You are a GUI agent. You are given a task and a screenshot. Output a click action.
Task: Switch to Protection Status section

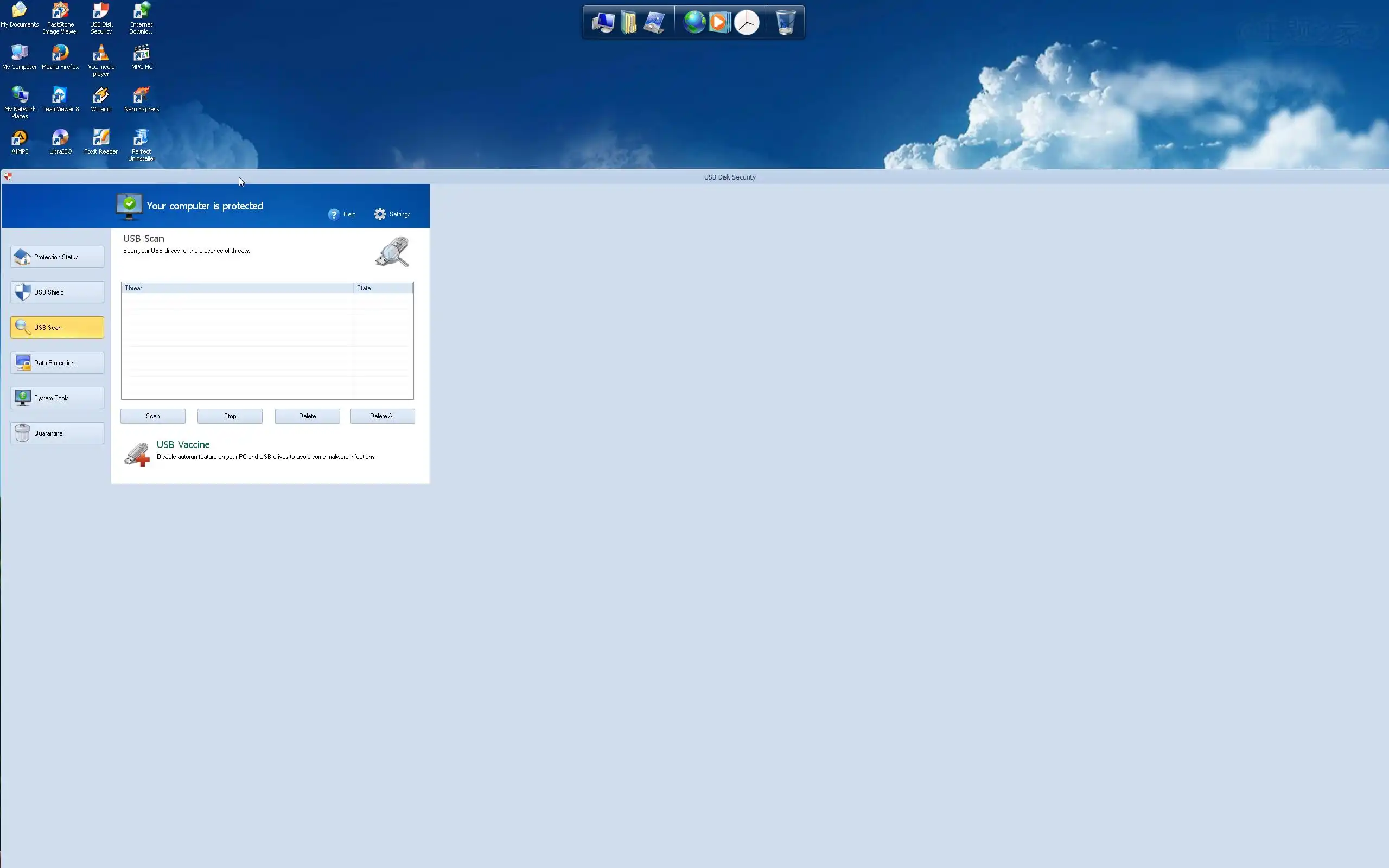coord(57,257)
